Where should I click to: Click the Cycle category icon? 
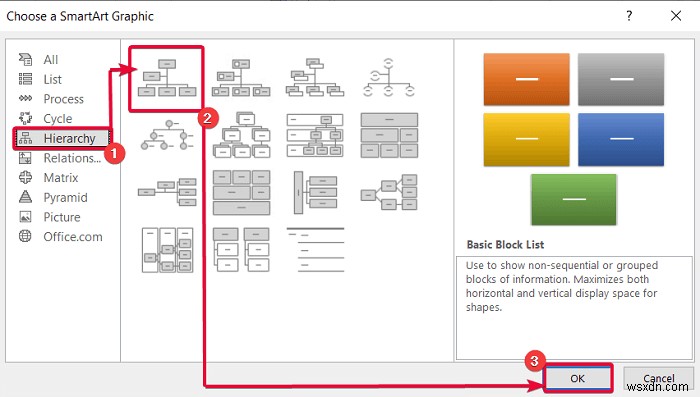(25, 118)
